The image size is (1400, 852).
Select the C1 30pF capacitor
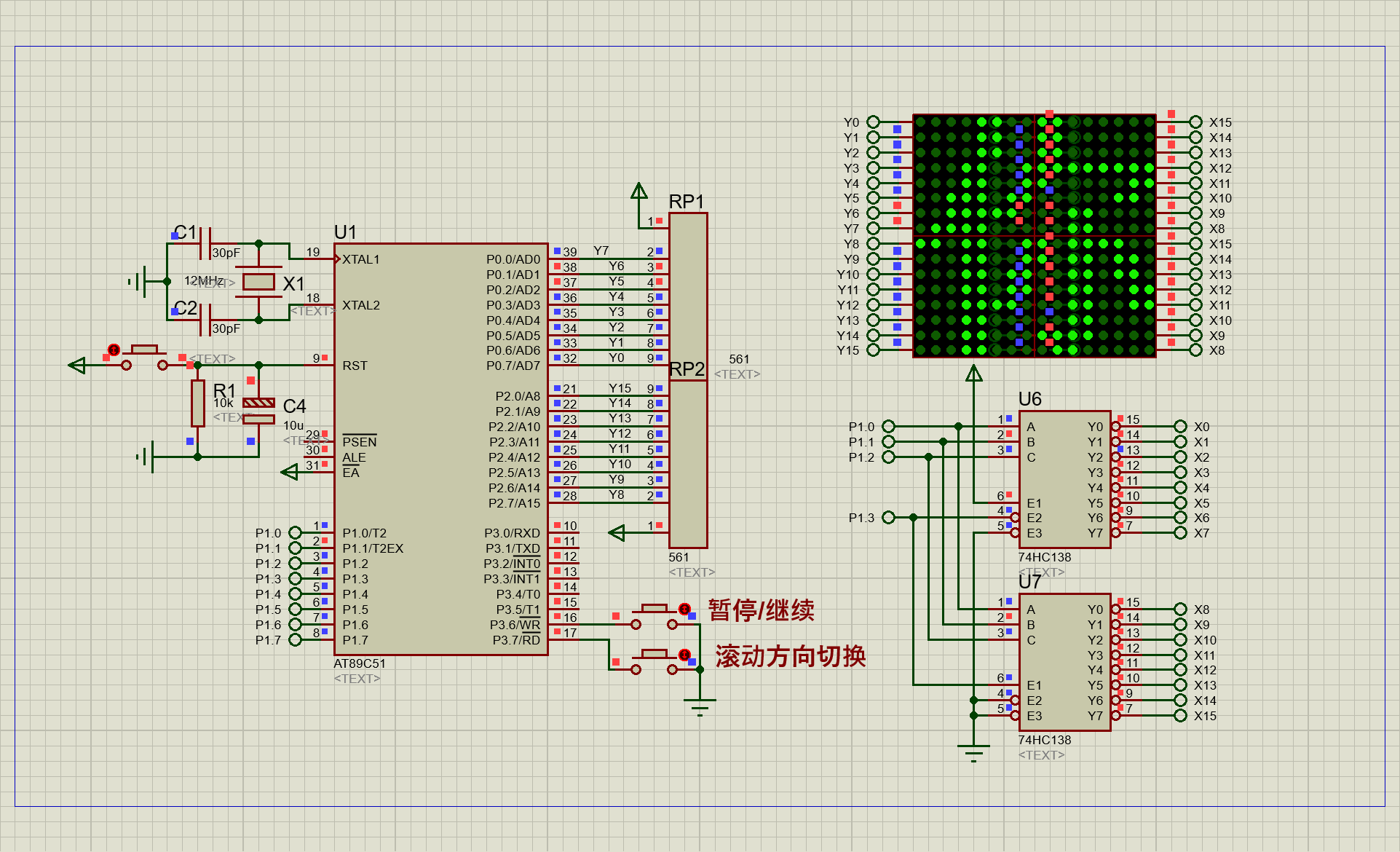[205, 243]
